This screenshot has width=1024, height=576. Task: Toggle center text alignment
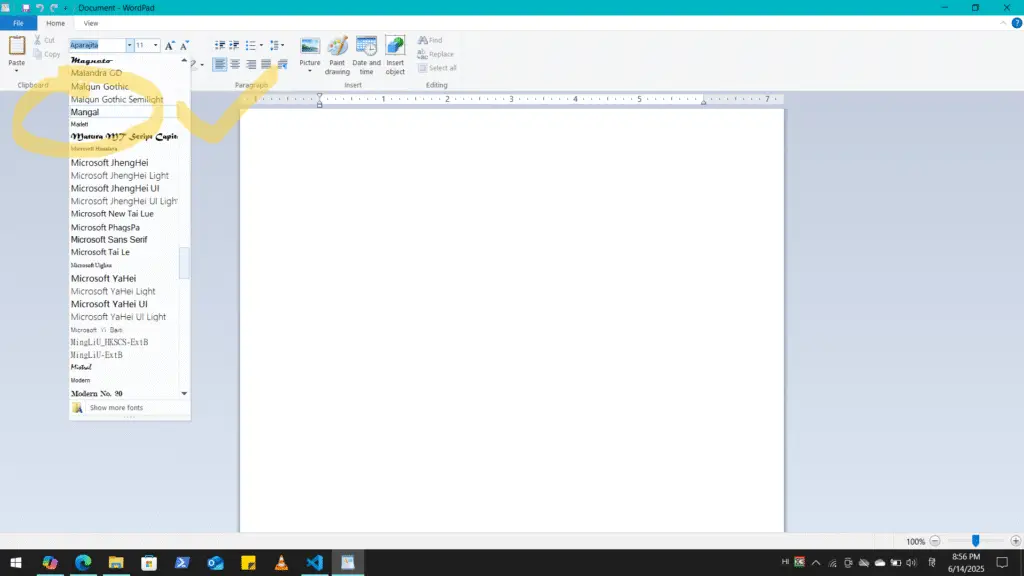point(235,64)
